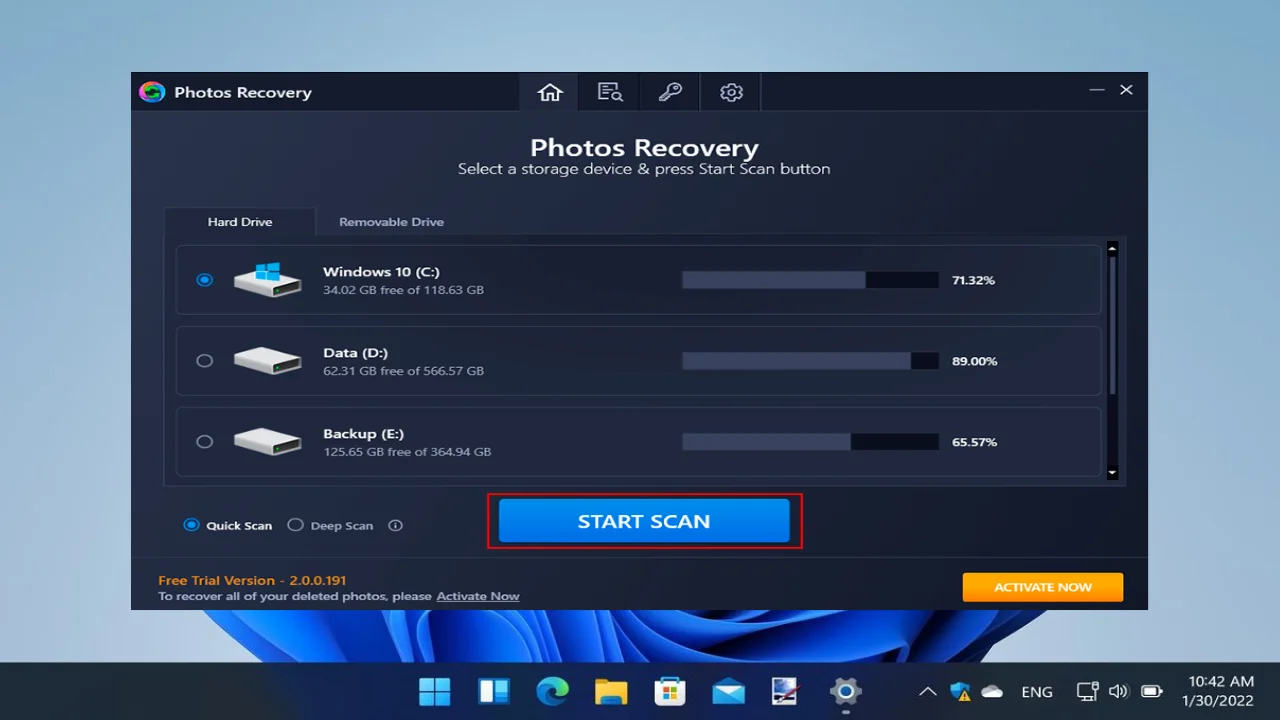Select the Data (D:) radio button
1280x720 pixels.
[x=205, y=361]
